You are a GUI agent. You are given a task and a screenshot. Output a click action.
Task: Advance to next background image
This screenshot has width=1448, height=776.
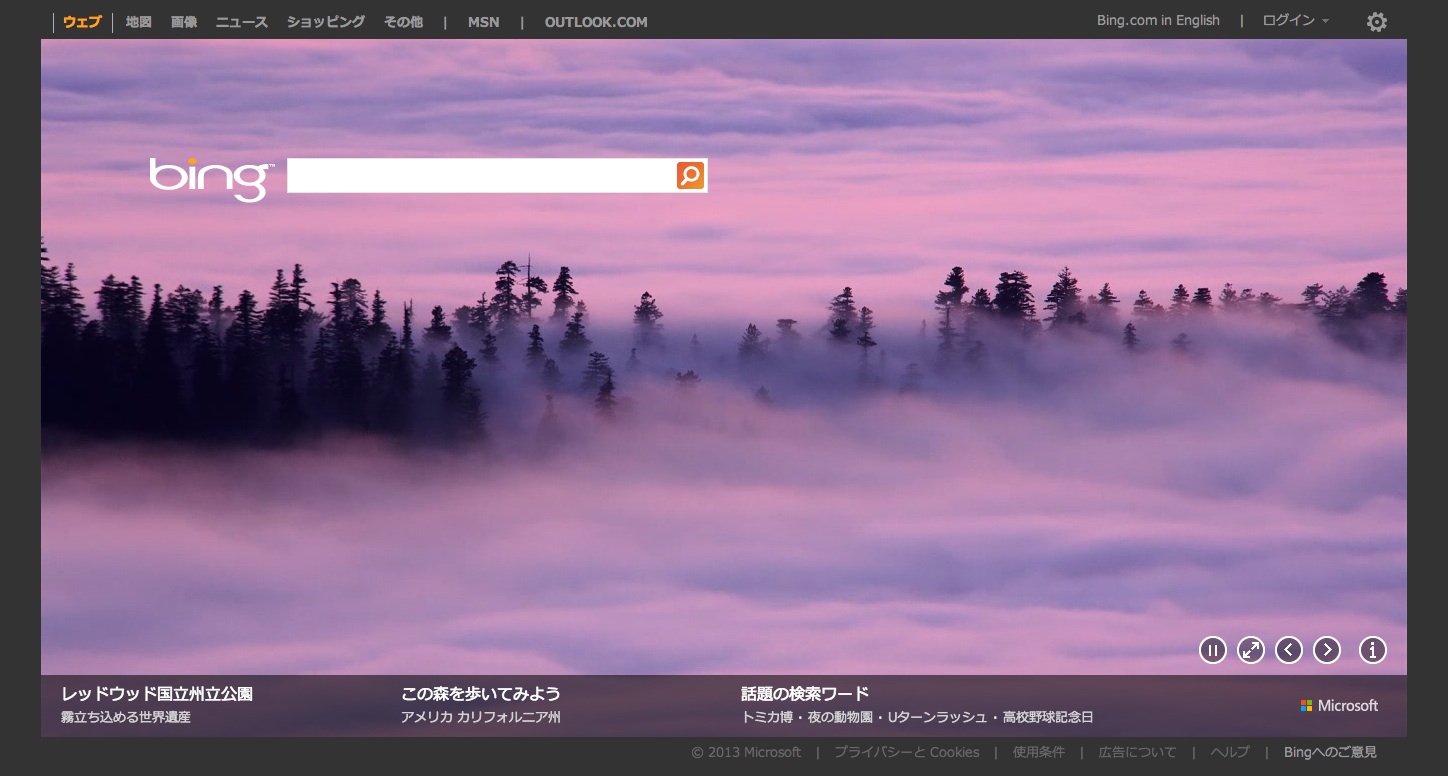[1327, 650]
